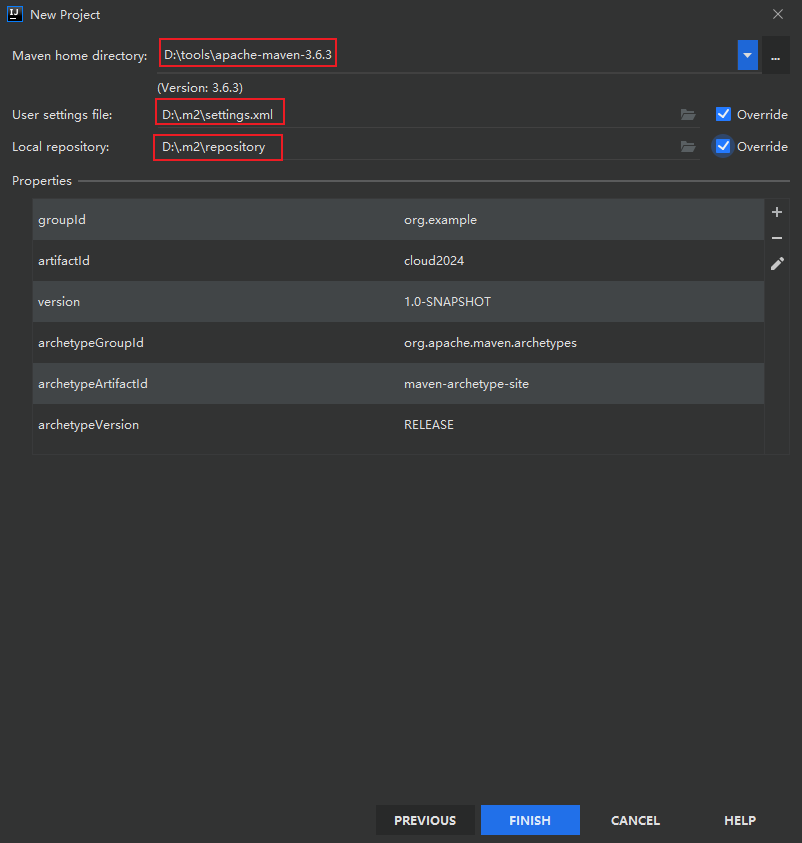Go back with the PREVIOUS button
The height and width of the screenshot is (843, 802).
click(425, 820)
